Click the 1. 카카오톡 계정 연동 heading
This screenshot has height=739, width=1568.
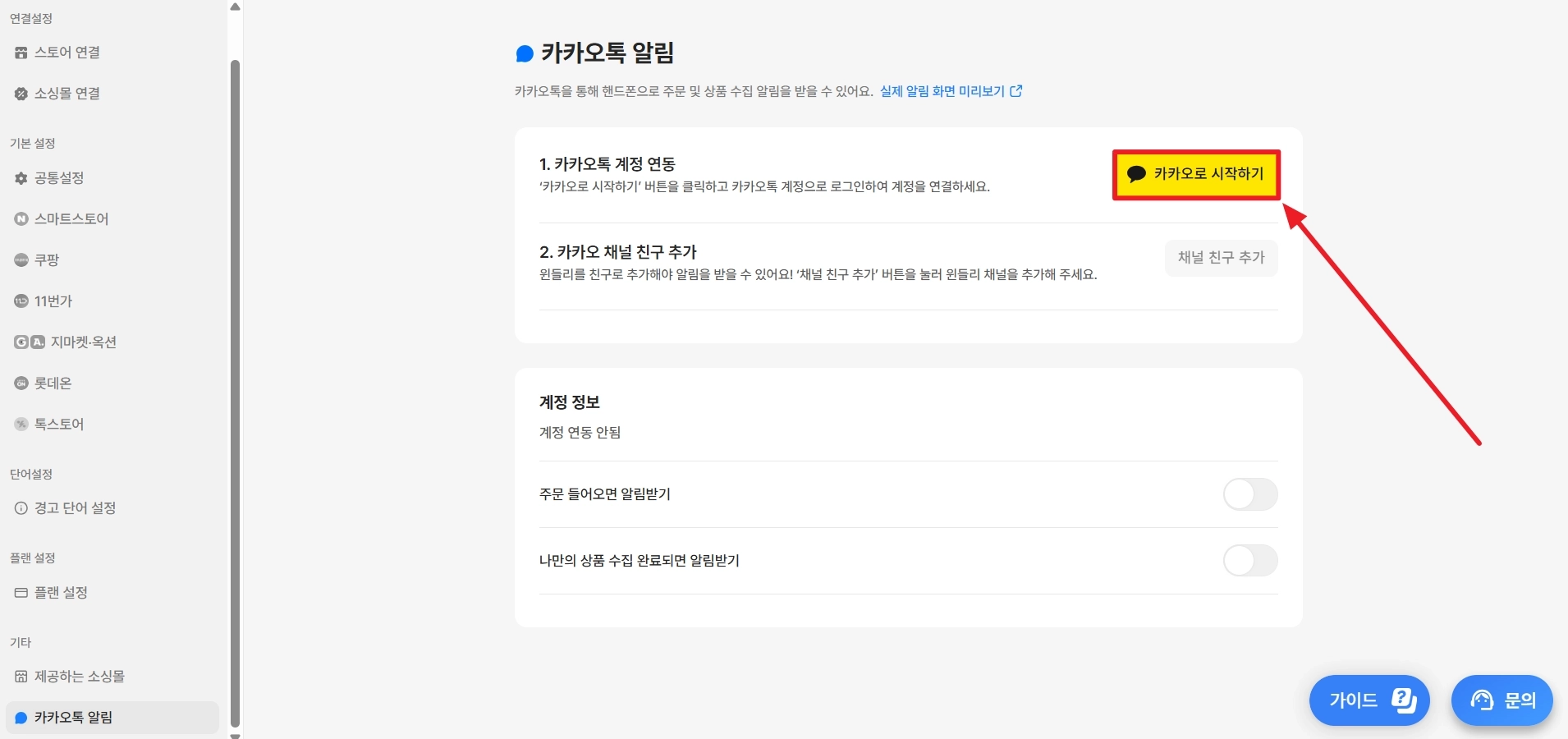[x=607, y=164]
